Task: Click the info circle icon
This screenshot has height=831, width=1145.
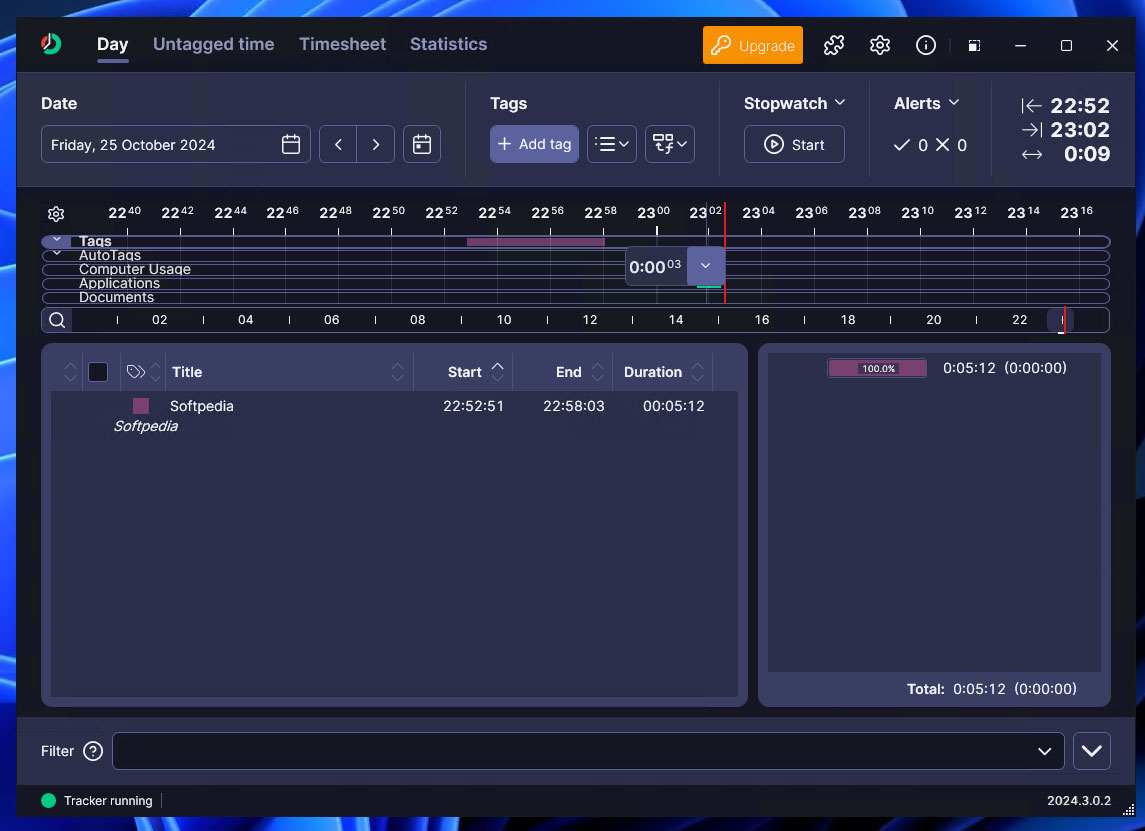Action: coord(926,45)
